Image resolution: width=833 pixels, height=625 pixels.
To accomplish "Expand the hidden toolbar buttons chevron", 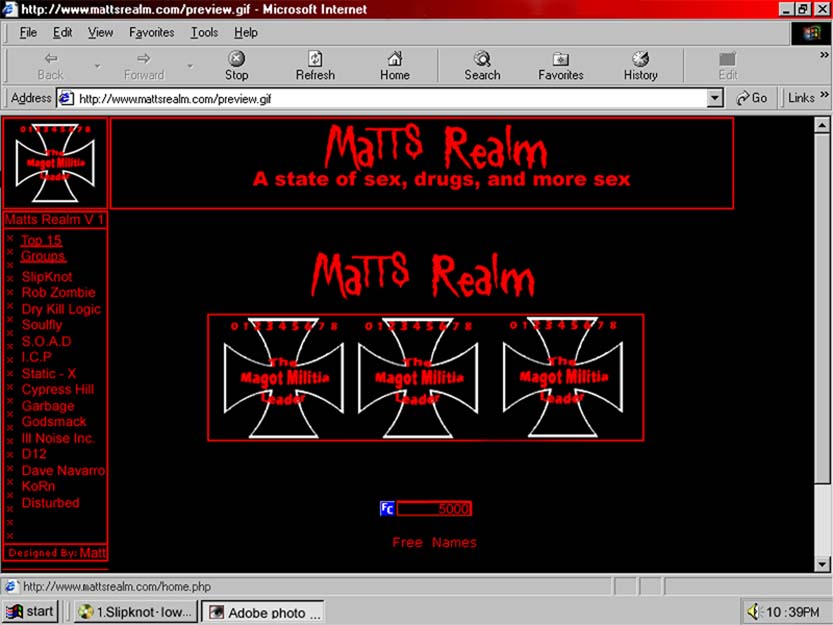I will 824,55.
